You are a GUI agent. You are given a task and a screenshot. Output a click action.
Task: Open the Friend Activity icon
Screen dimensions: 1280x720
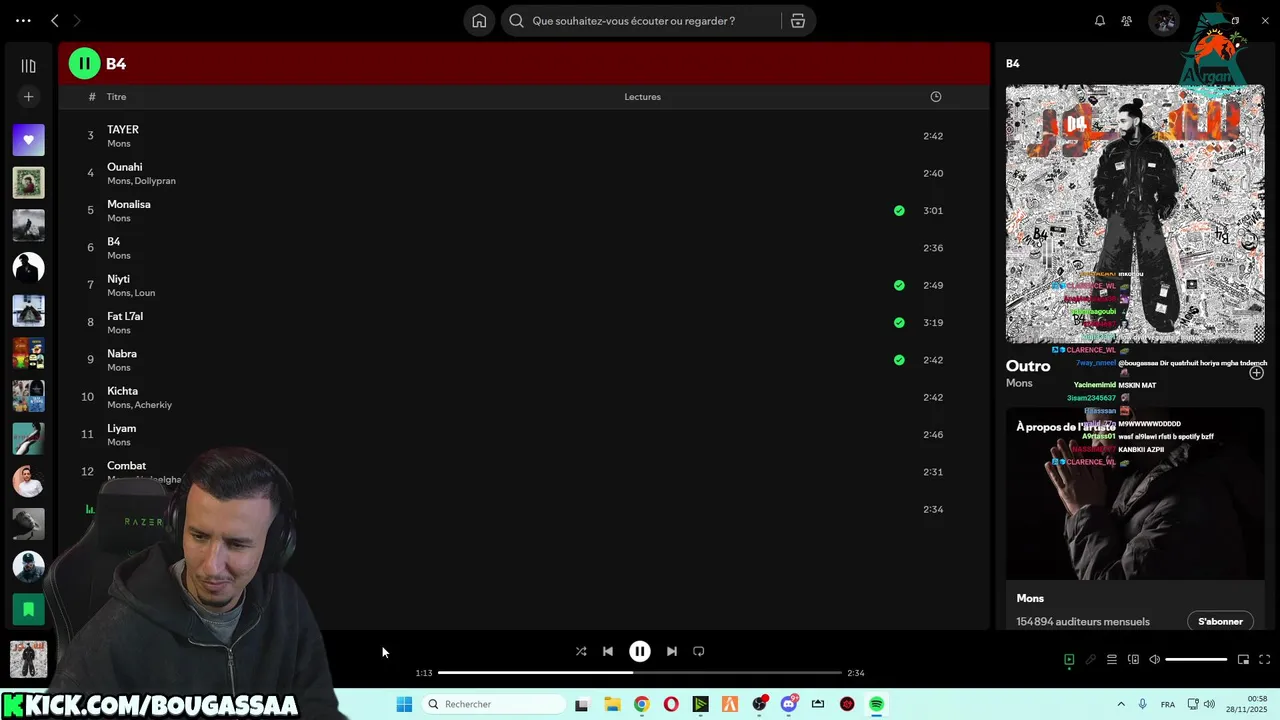1127,21
